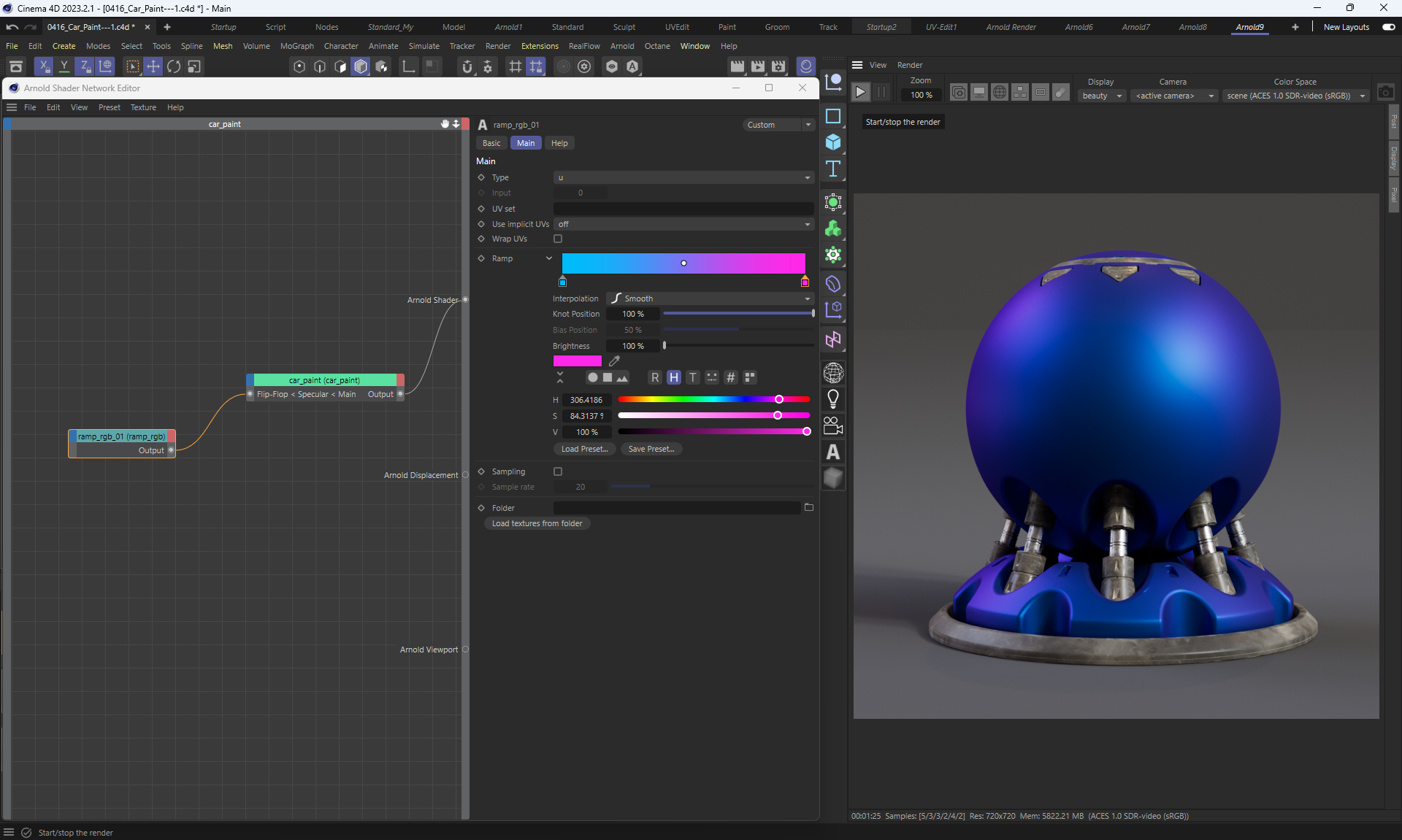Pick color with the eyedropper icon

pos(614,361)
